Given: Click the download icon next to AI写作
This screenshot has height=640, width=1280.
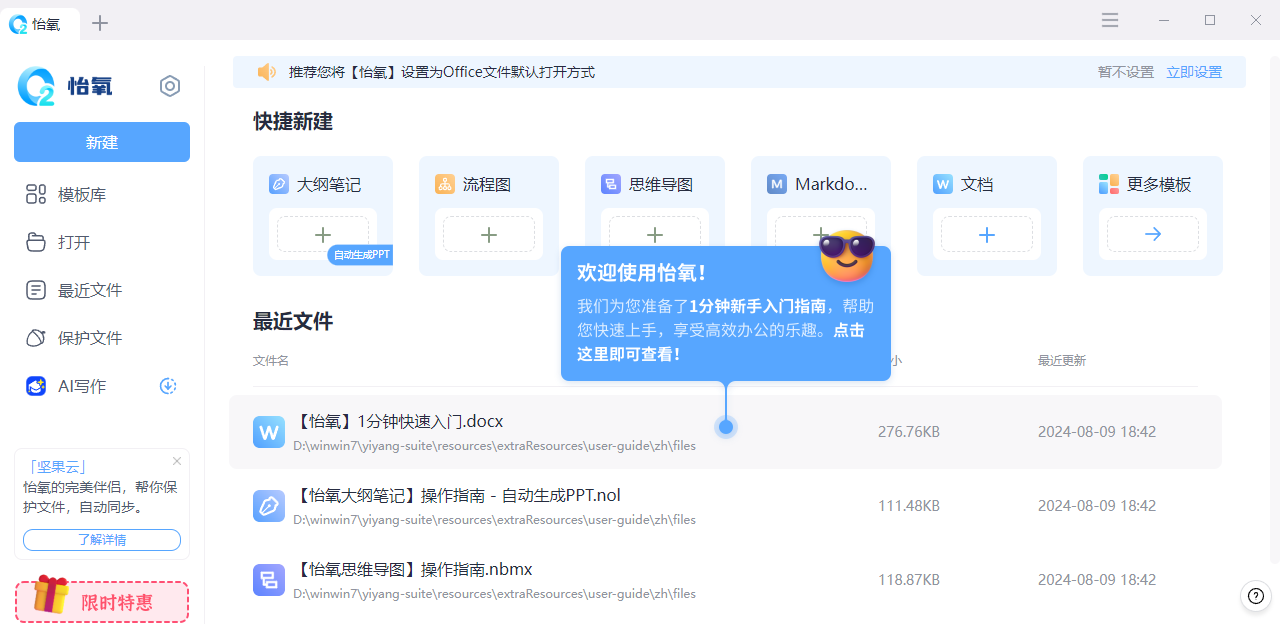Looking at the screenshot, I should pos(168,386).
